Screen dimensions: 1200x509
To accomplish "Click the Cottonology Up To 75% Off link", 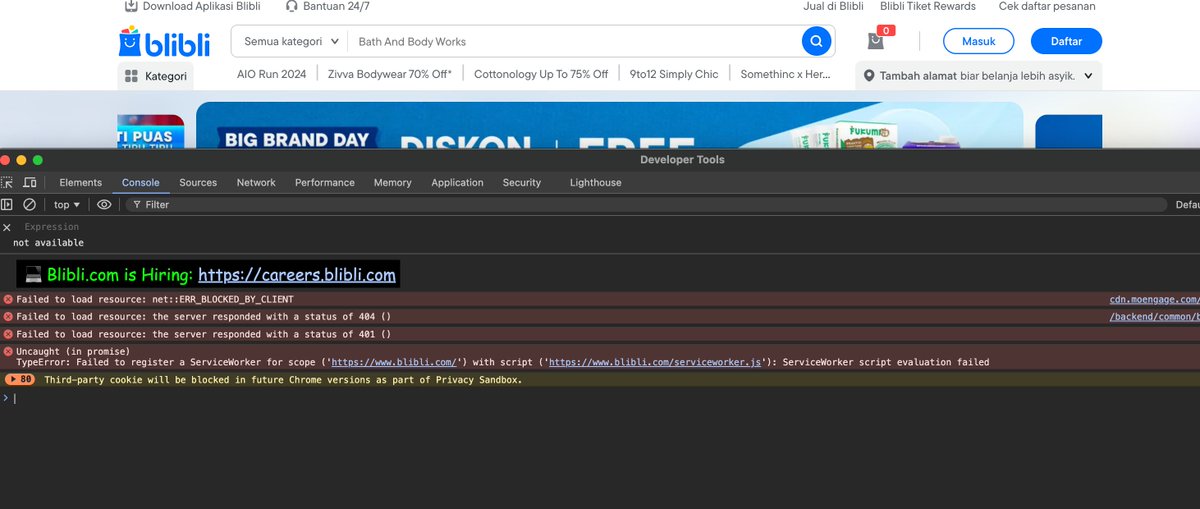I will tap(541, 74).
